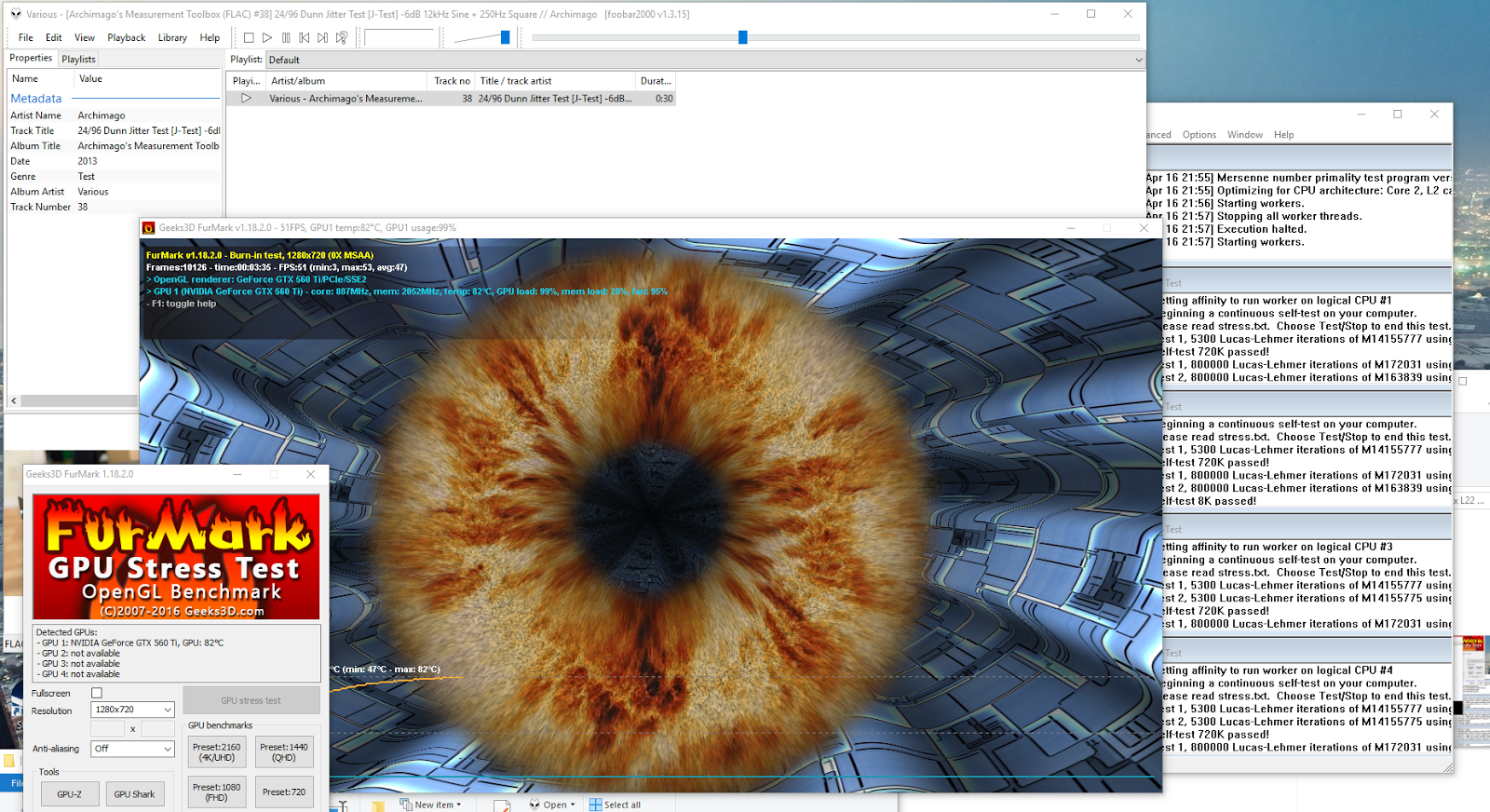Run the Preset:720 benchmark
1490x812 pixels.
[284, 792]
